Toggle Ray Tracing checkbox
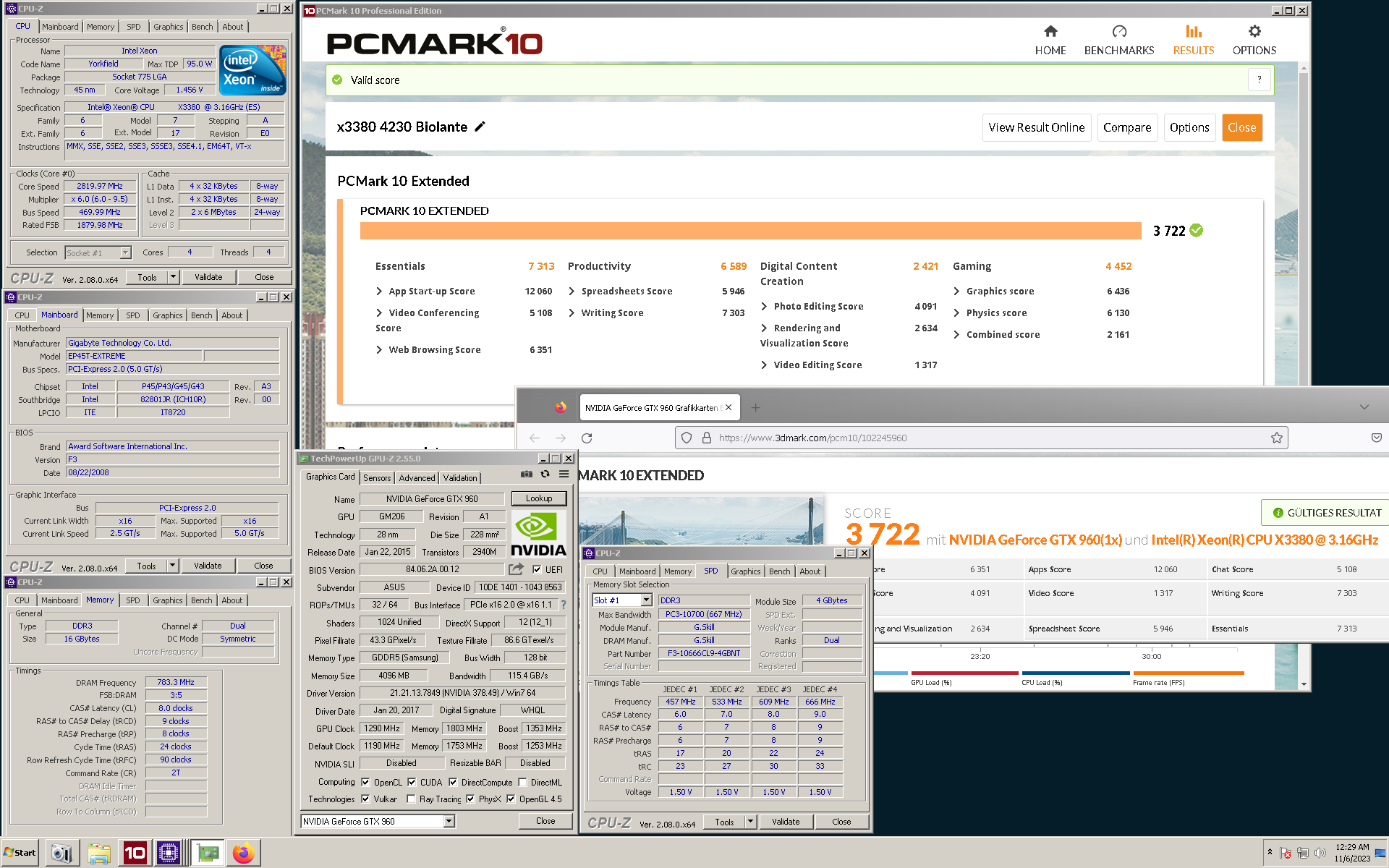The height and width of the screenshot is (868, 1389). (x=411, y=799)
